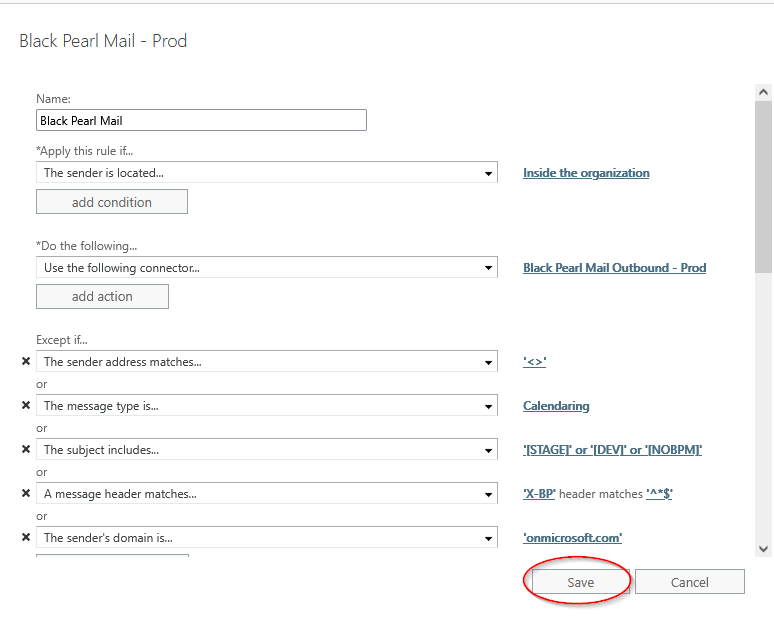
Task: Remove the sender address matches exception
Action: pyautogui.click(x=26, y=362)
